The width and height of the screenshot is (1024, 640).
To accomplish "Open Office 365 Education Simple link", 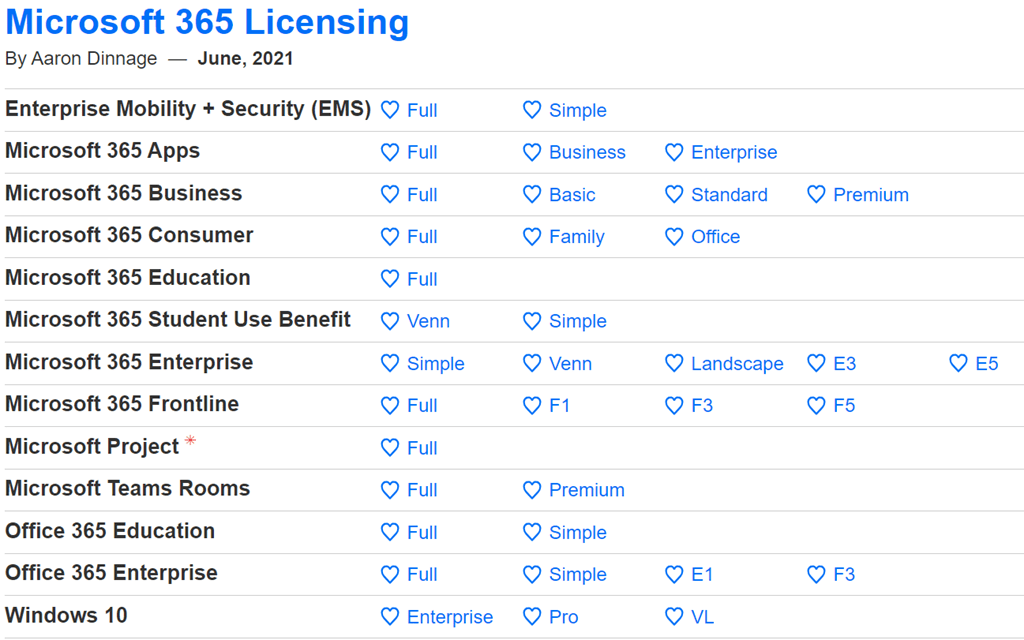I will (577, 533).
